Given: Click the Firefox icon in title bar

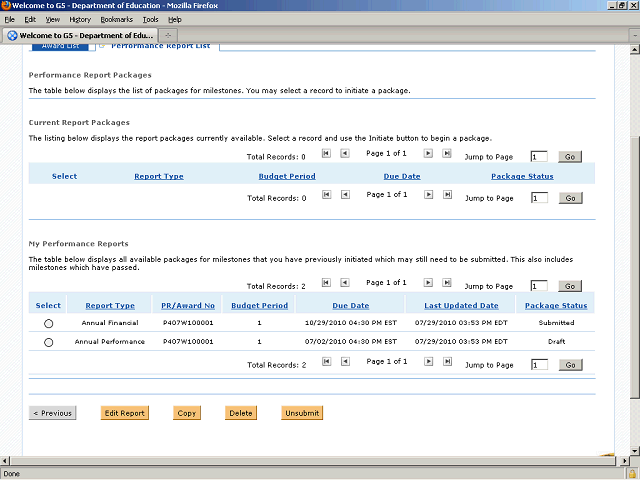Looking at the screenshot, I should pyautogui.click(x=8, y=6).
